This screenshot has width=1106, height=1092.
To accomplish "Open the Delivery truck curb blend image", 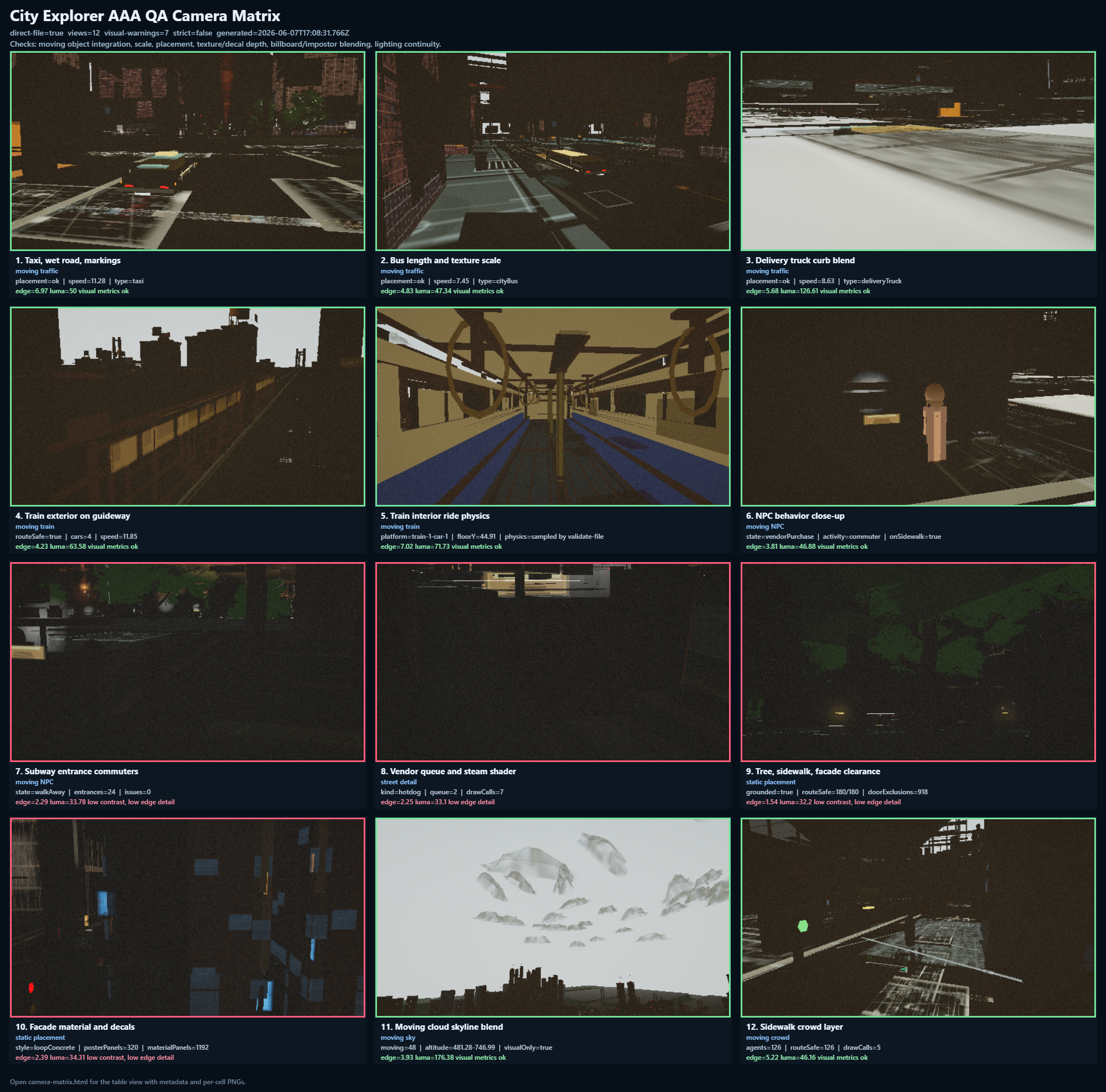I will pyautogui.click(x=918, y=151).
